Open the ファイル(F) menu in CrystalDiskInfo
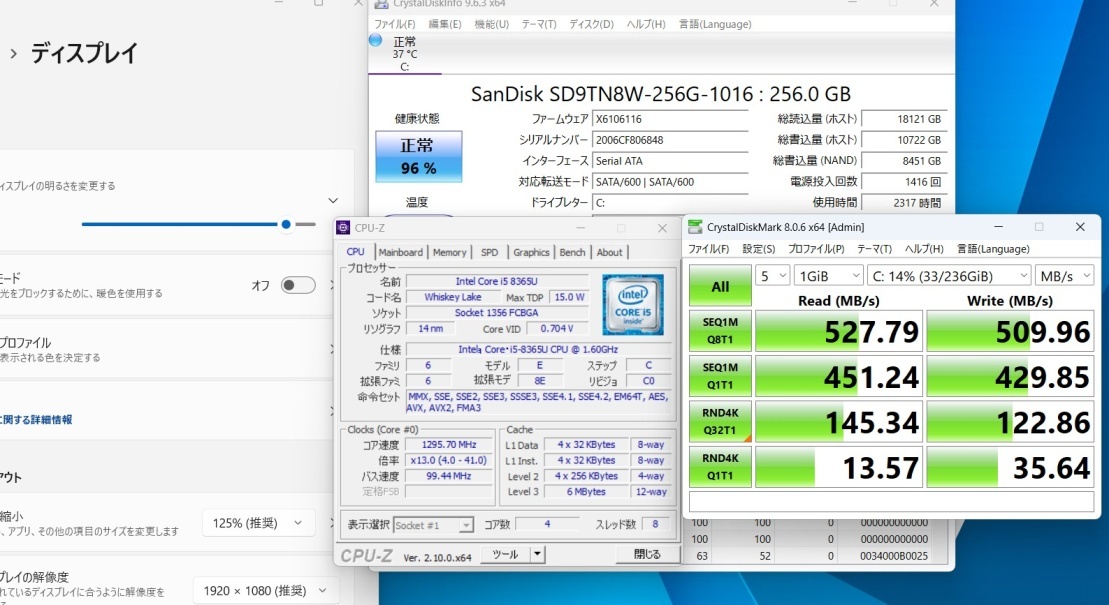The width and height of the screenshot is (1109, 605). tap(395, 24)
